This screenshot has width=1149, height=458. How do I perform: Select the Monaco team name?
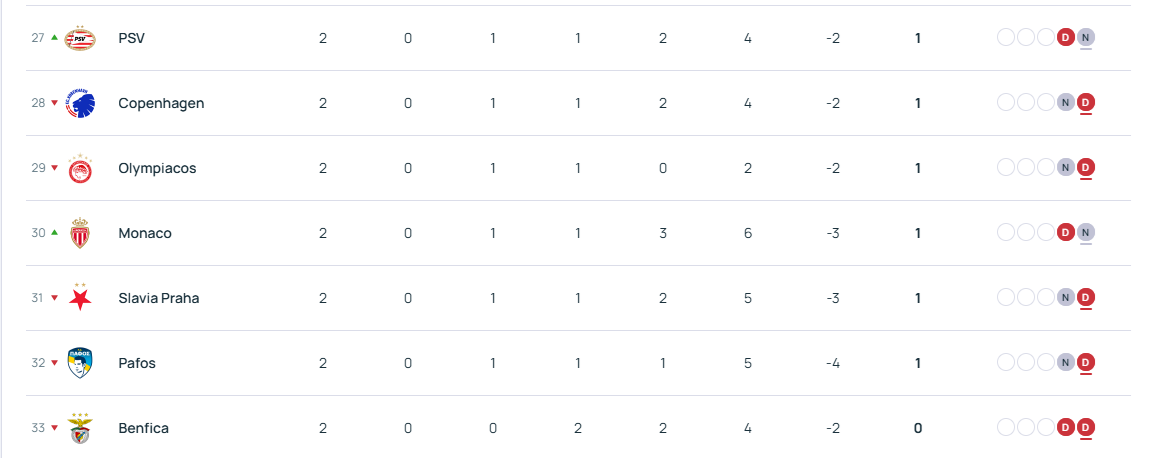(145, 233)
